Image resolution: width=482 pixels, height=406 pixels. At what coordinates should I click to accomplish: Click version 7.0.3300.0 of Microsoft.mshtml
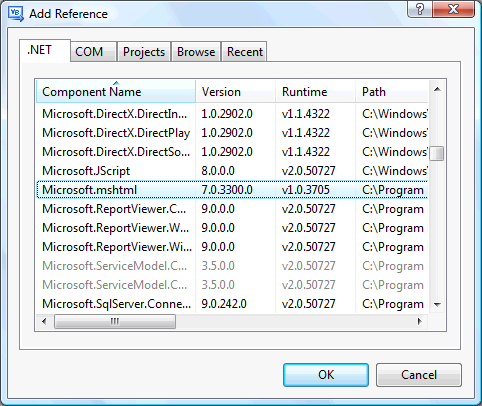tap(227, 190)
